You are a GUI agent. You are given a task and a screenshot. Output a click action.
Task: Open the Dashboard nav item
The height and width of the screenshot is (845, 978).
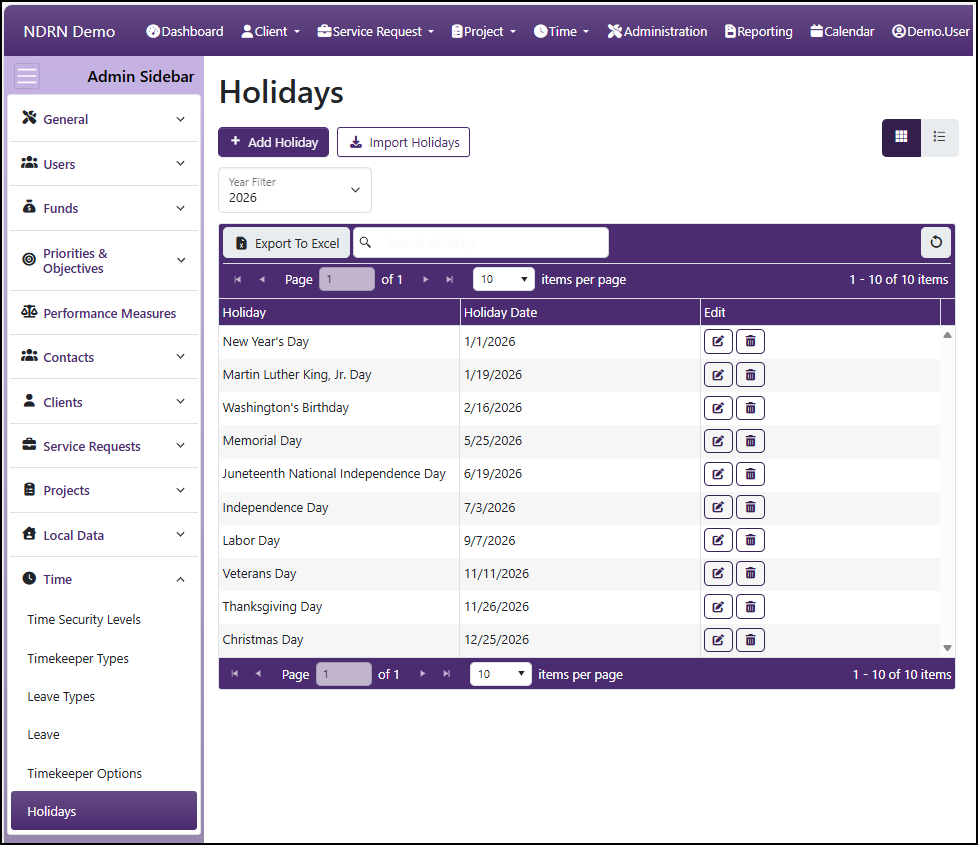185,31
